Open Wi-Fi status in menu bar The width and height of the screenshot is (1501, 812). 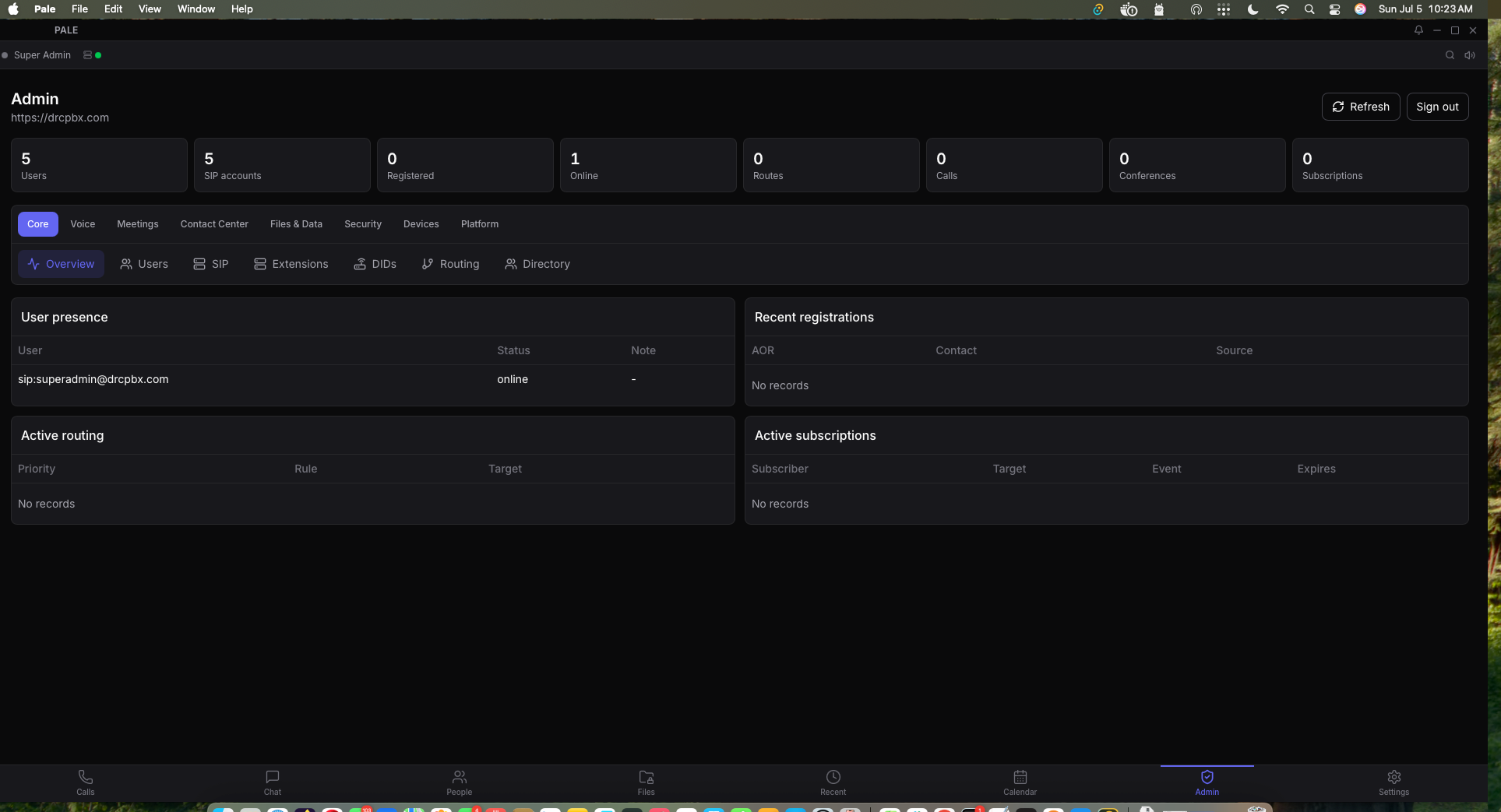(x=1282, y=9)
